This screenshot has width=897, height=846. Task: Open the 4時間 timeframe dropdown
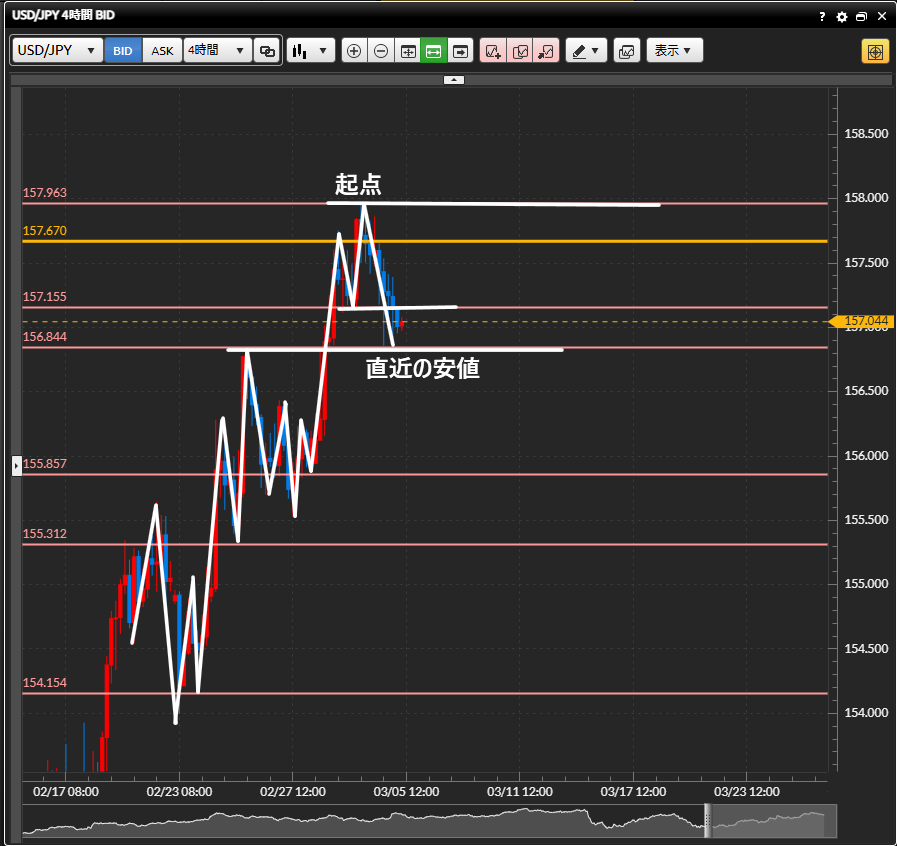pos(217,51)
